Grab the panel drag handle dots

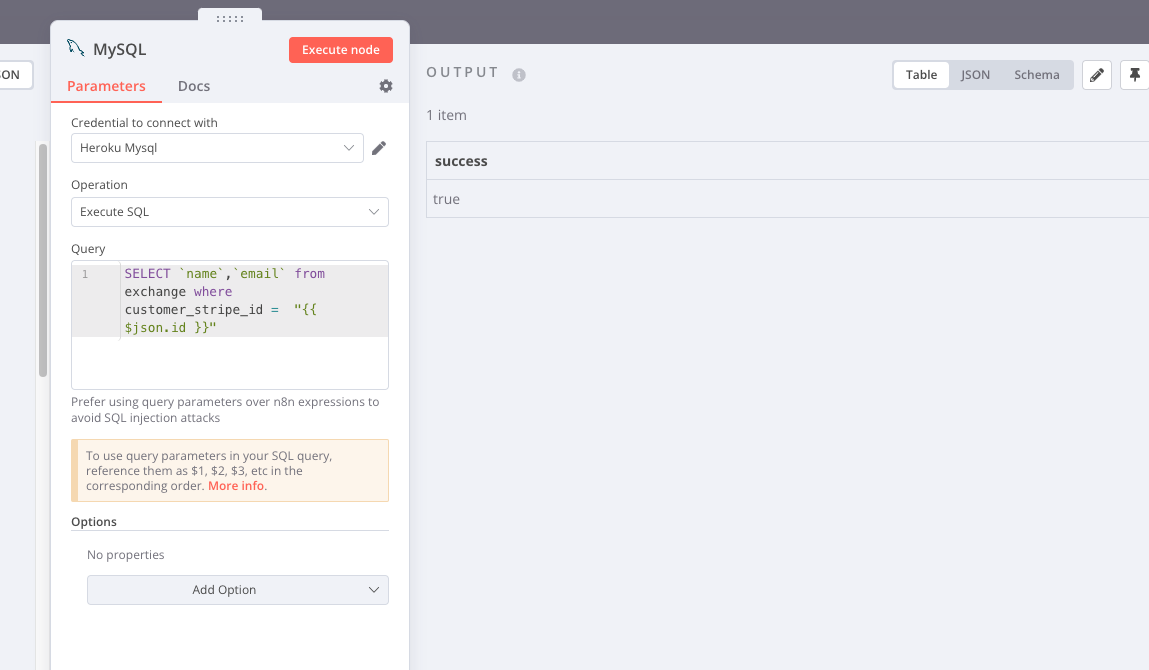(230, 18)
